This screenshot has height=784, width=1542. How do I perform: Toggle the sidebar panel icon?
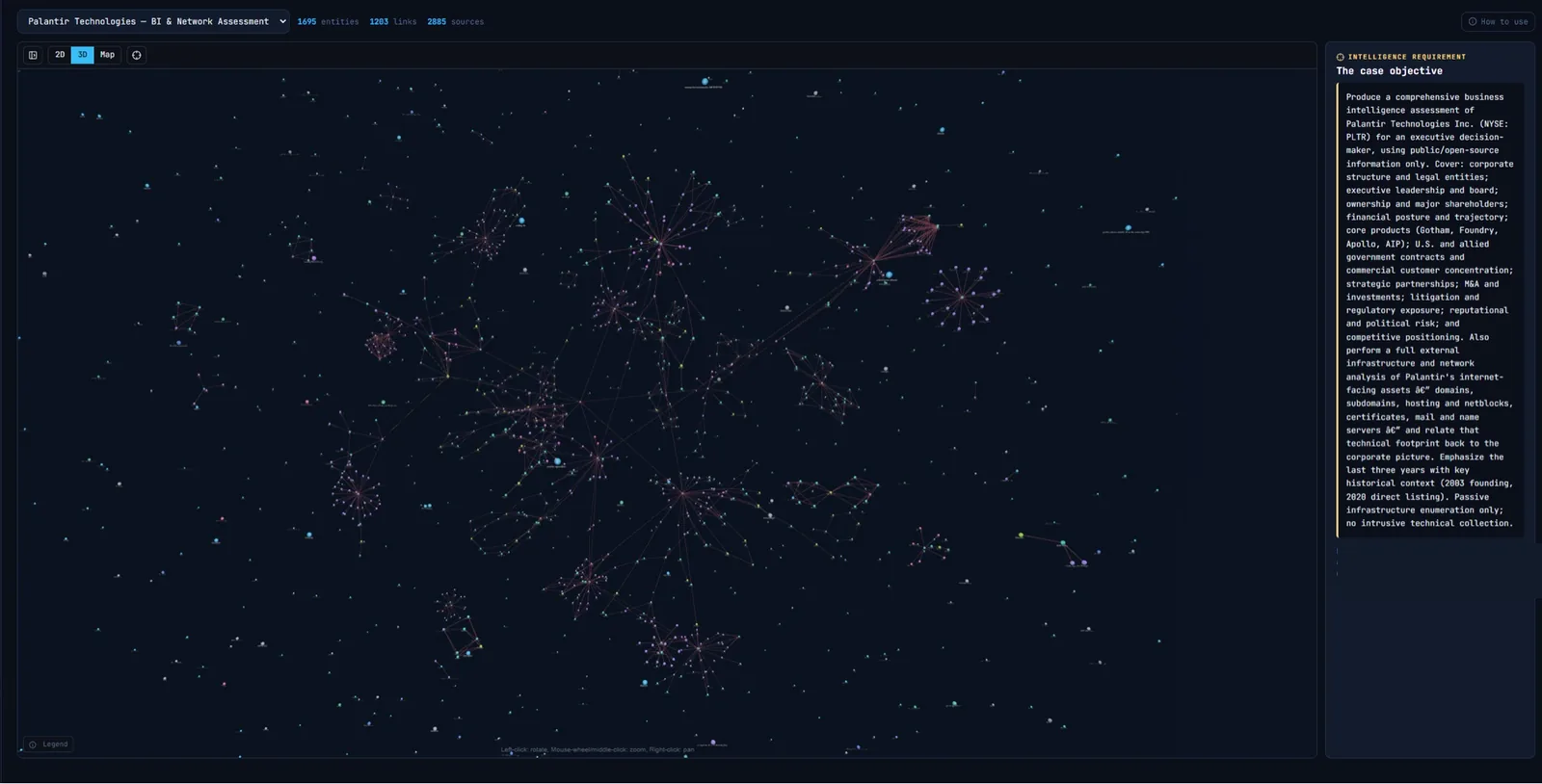click(33, 55)
